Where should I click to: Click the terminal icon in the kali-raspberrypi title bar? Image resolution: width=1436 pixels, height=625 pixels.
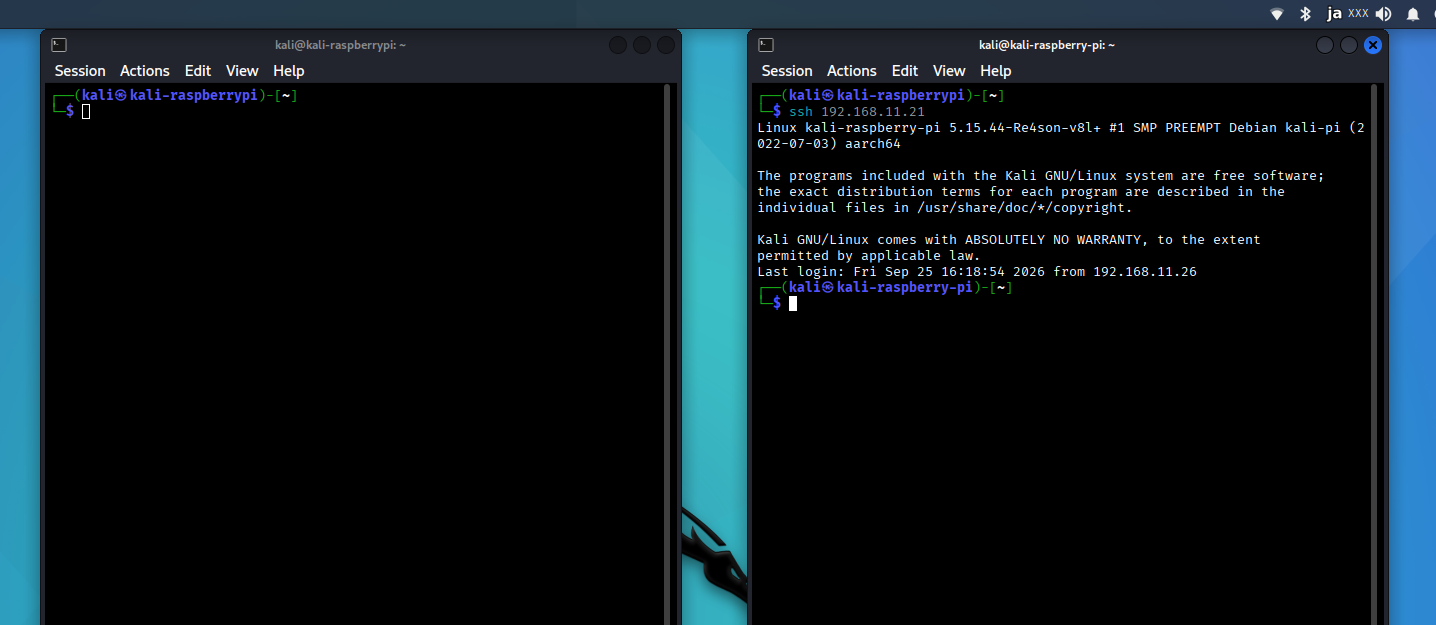[x=59, y=45]
